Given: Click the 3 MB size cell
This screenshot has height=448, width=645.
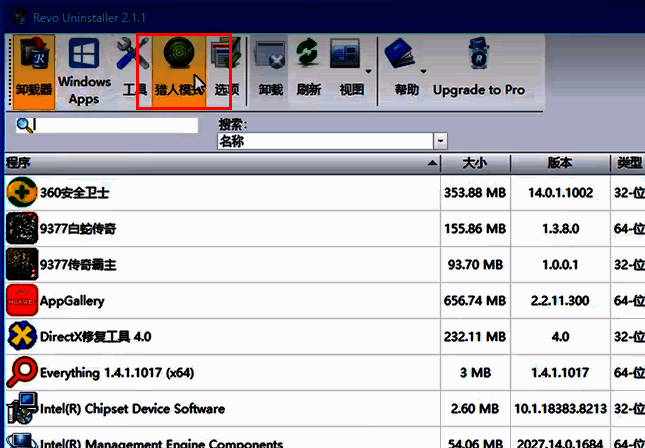Looking at the screenshot, I should tap(475, 373).
